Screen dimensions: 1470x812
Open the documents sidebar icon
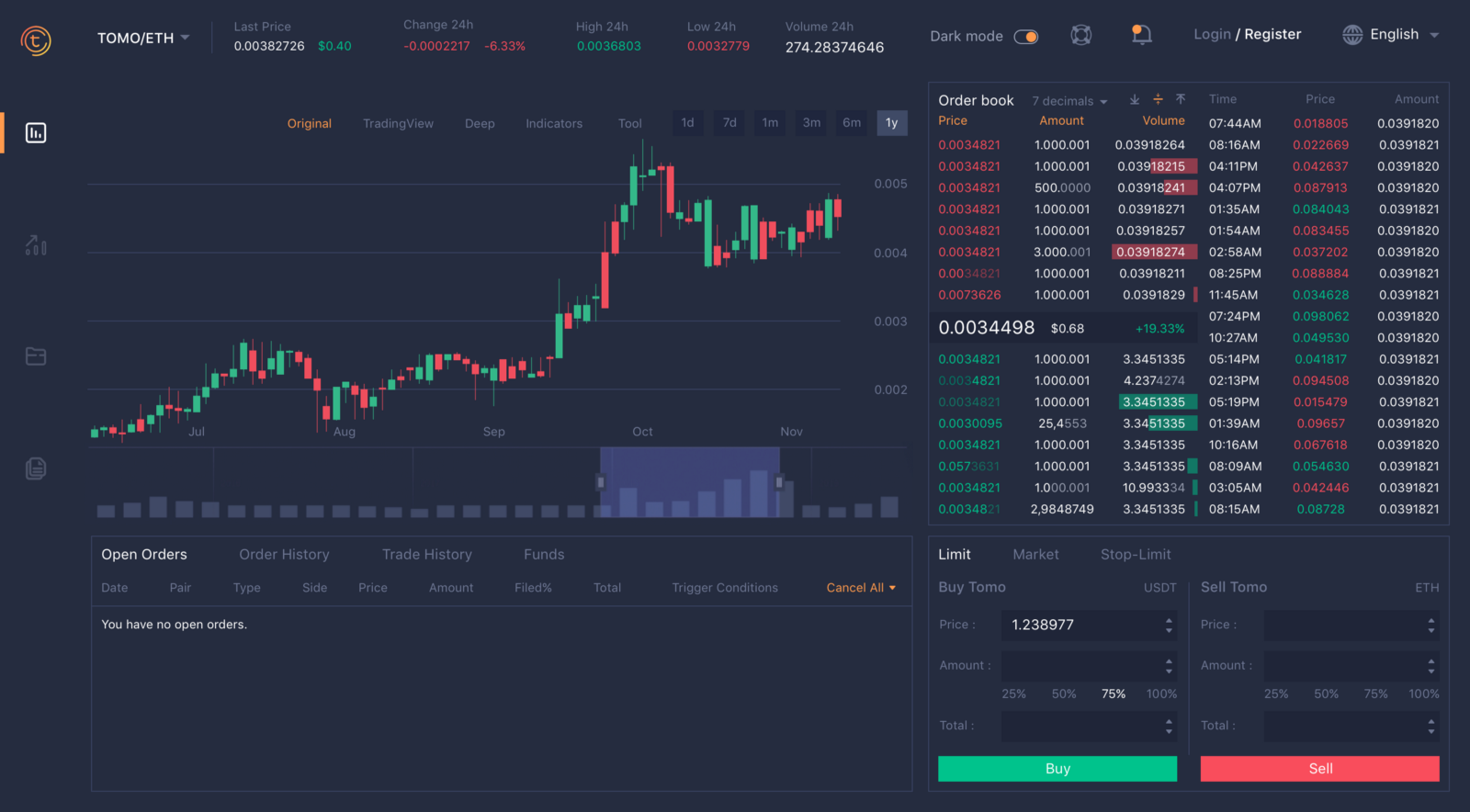pos(36,468)
